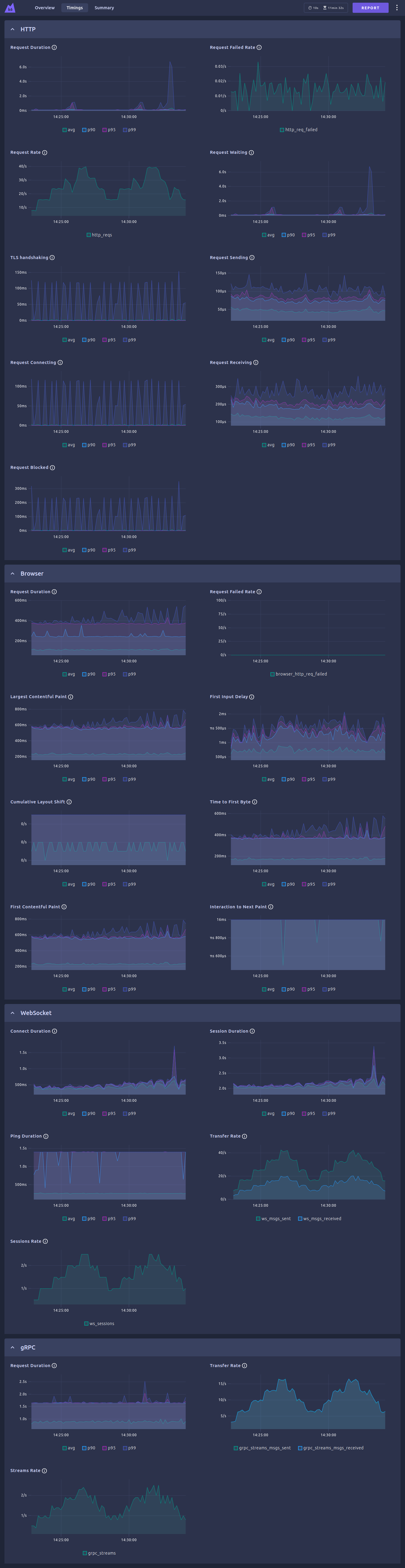This screenshot has height=1568, width=405.
Task: Collapse the WebSocket section
Action: 12,1014
